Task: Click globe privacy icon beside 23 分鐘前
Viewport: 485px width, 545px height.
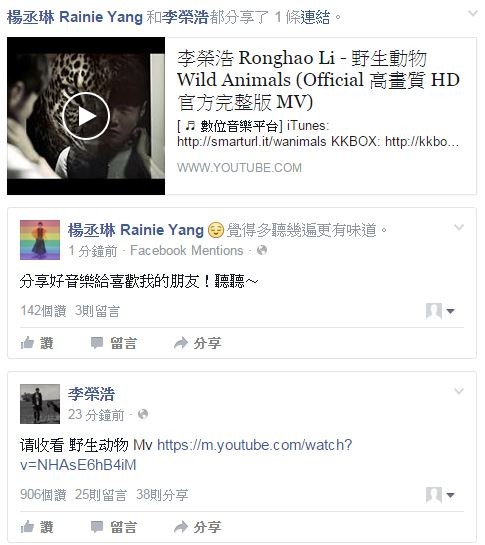Action: (143, 414)
